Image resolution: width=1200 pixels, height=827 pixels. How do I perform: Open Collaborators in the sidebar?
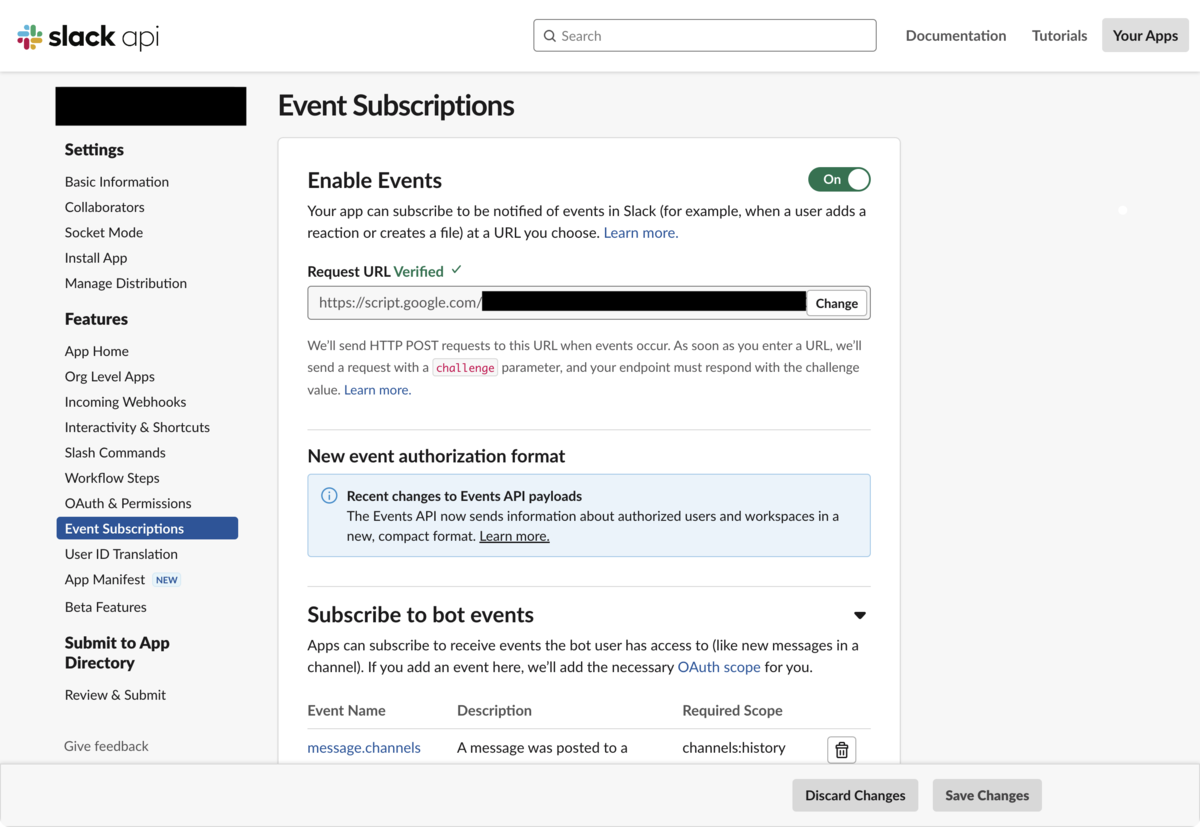tap(105, 207)
